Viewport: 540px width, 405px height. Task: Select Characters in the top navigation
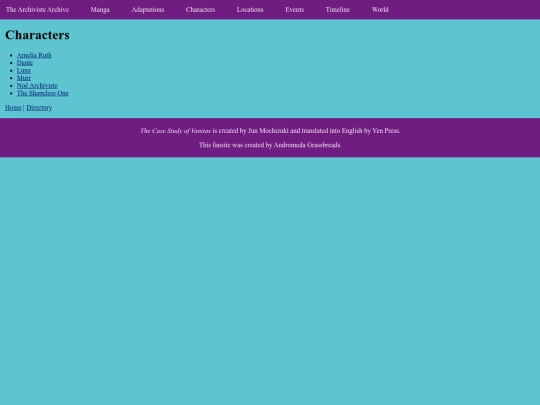point(200,10)
